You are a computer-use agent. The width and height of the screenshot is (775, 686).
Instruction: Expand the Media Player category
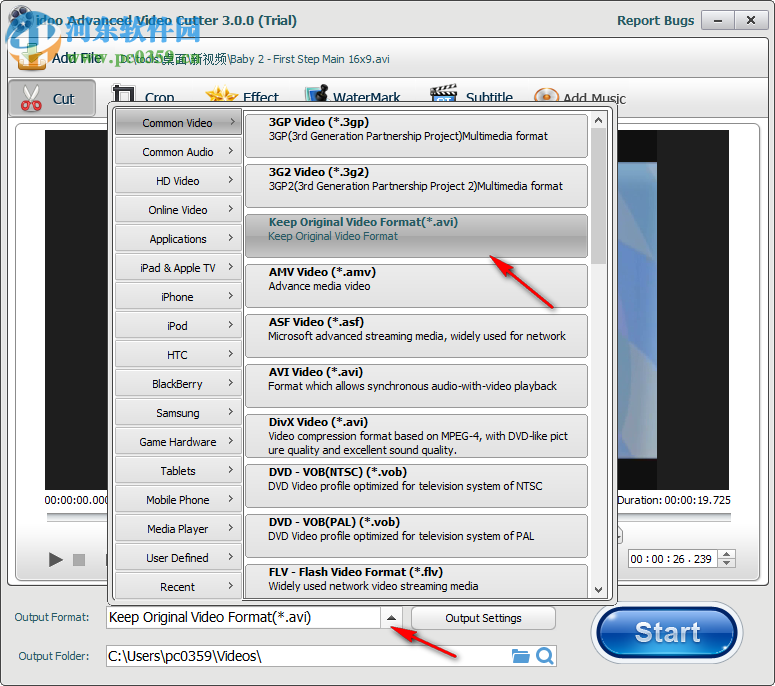pos(178,528)
